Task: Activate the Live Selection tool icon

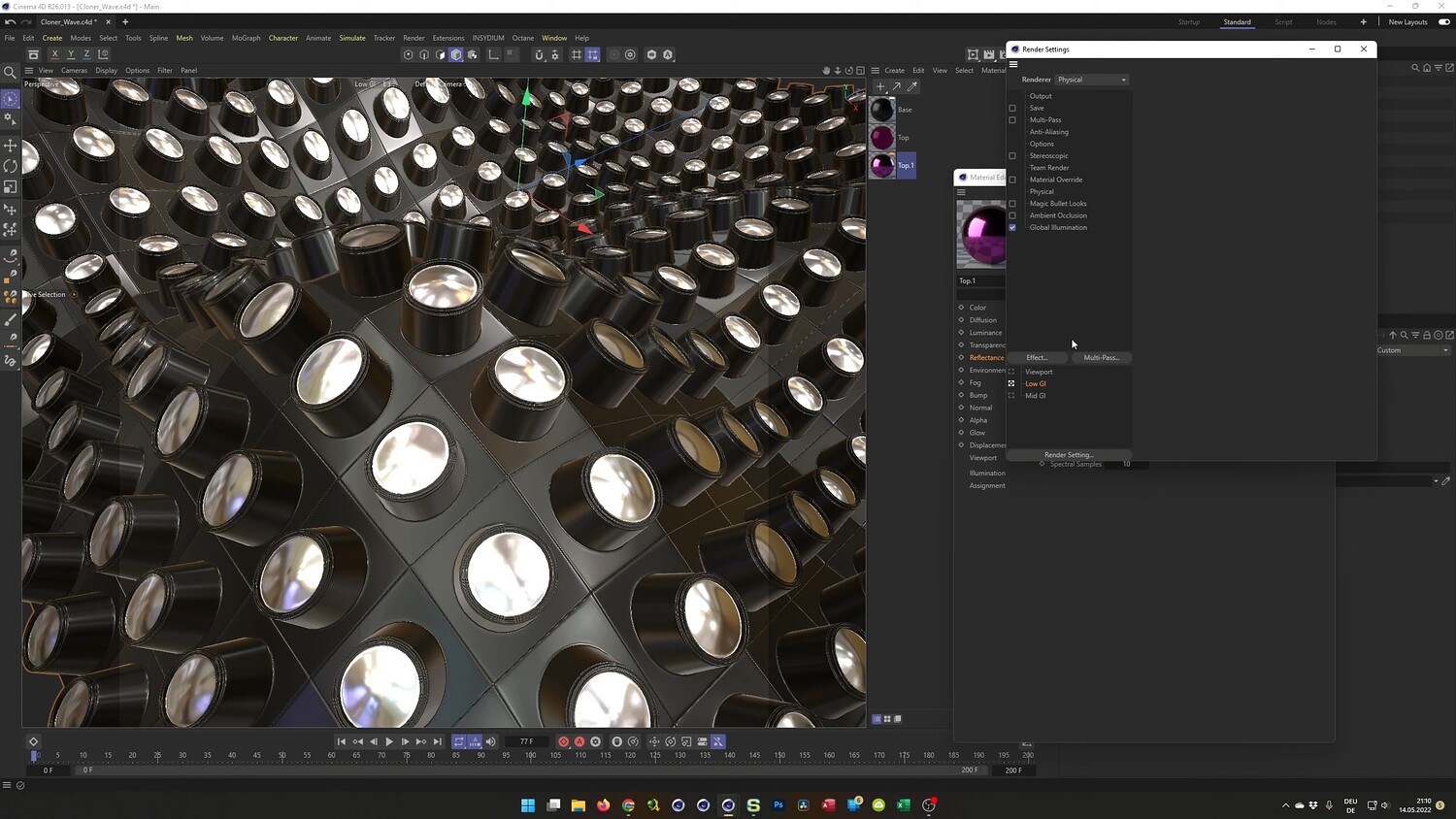Action: point(11,99)
